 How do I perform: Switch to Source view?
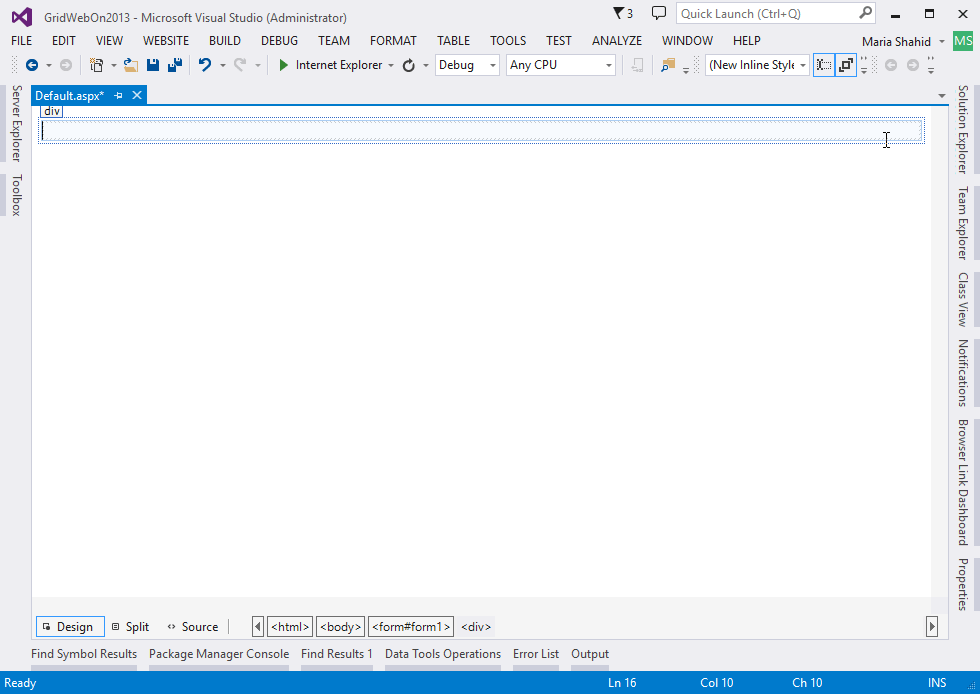[x=193, y=626]
